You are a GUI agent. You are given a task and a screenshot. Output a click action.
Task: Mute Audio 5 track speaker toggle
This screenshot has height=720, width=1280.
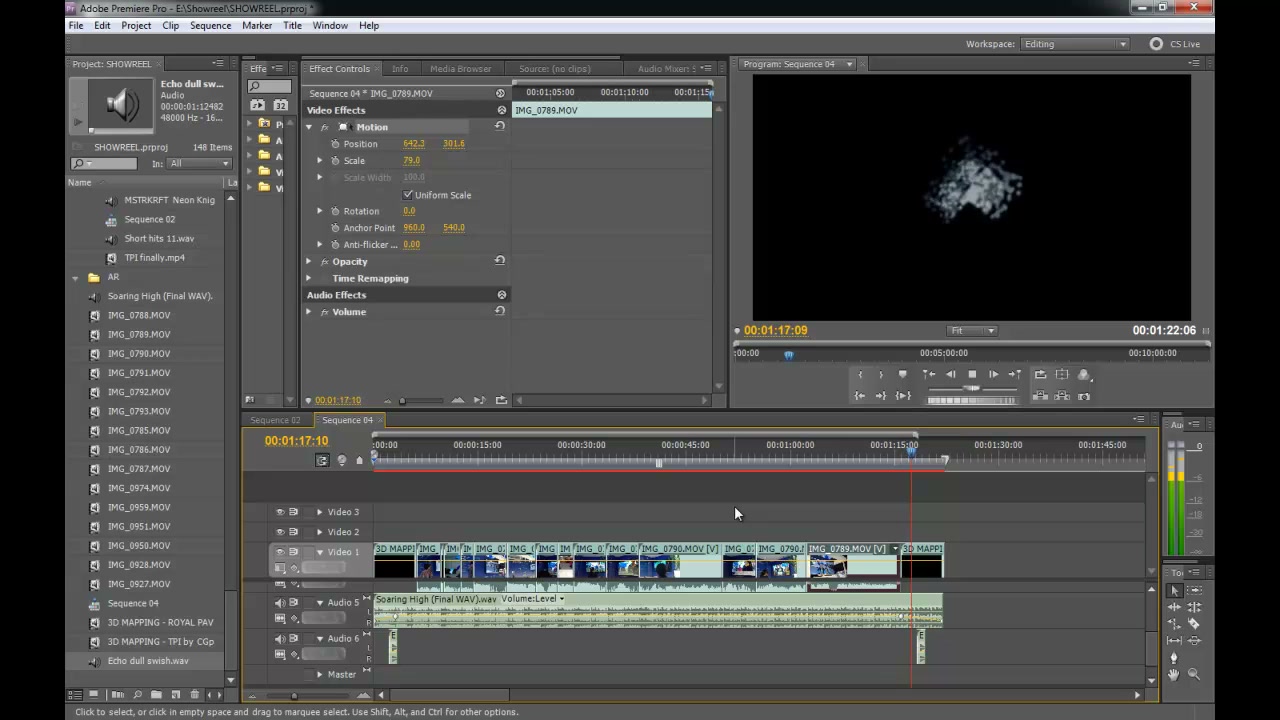pos(280,603)
